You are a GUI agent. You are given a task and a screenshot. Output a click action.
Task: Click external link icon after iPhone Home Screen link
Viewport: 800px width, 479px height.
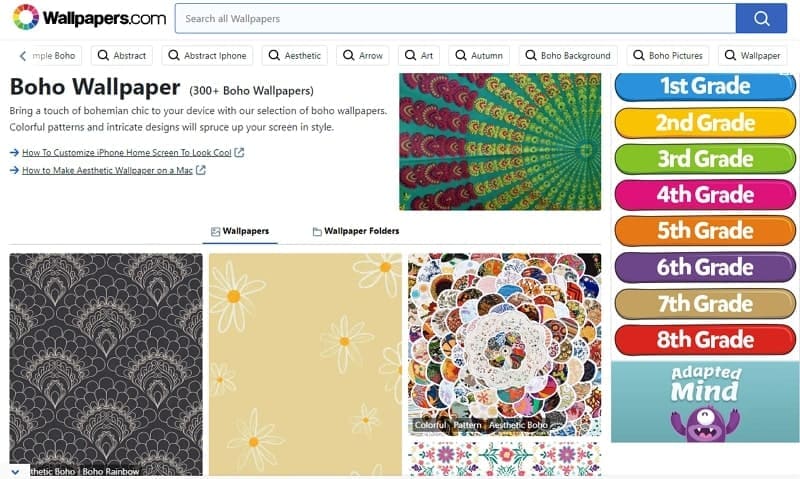pos(239,152)
